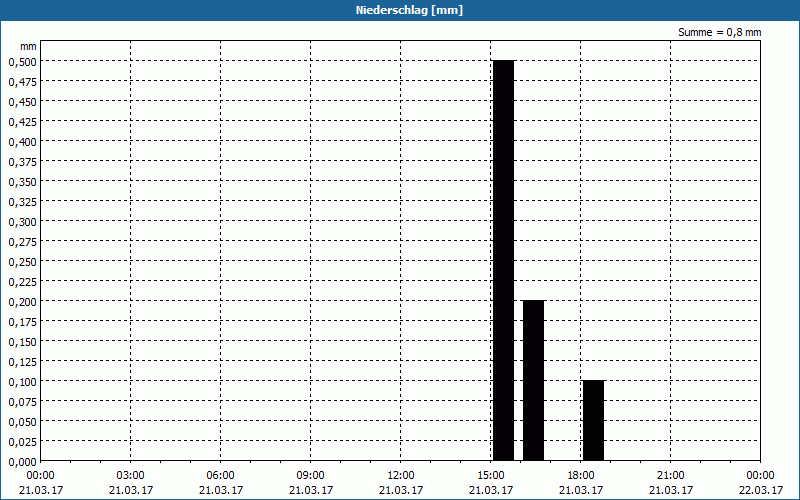The width and height of the screenshot is (800, 500).
Task: Select the 0,500 y-axis value label
Action: tap(22, 61)
